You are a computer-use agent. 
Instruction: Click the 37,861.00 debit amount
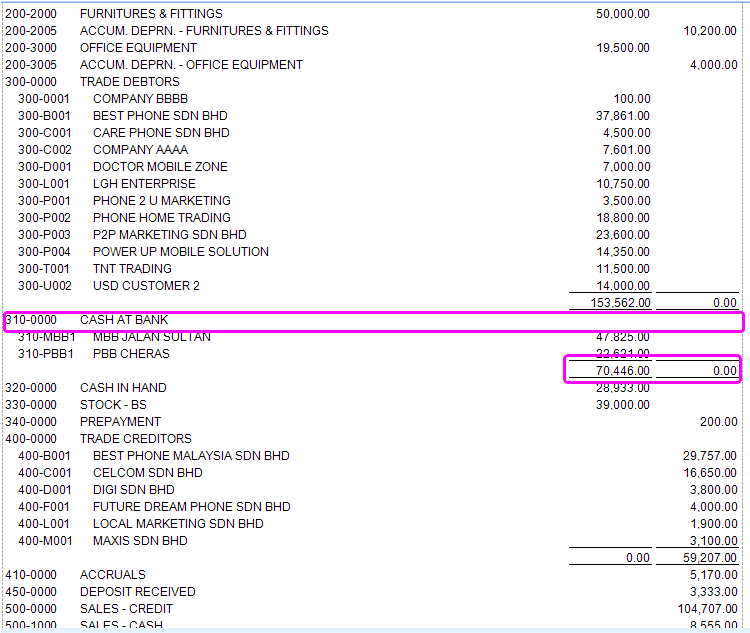pos(623,116)
